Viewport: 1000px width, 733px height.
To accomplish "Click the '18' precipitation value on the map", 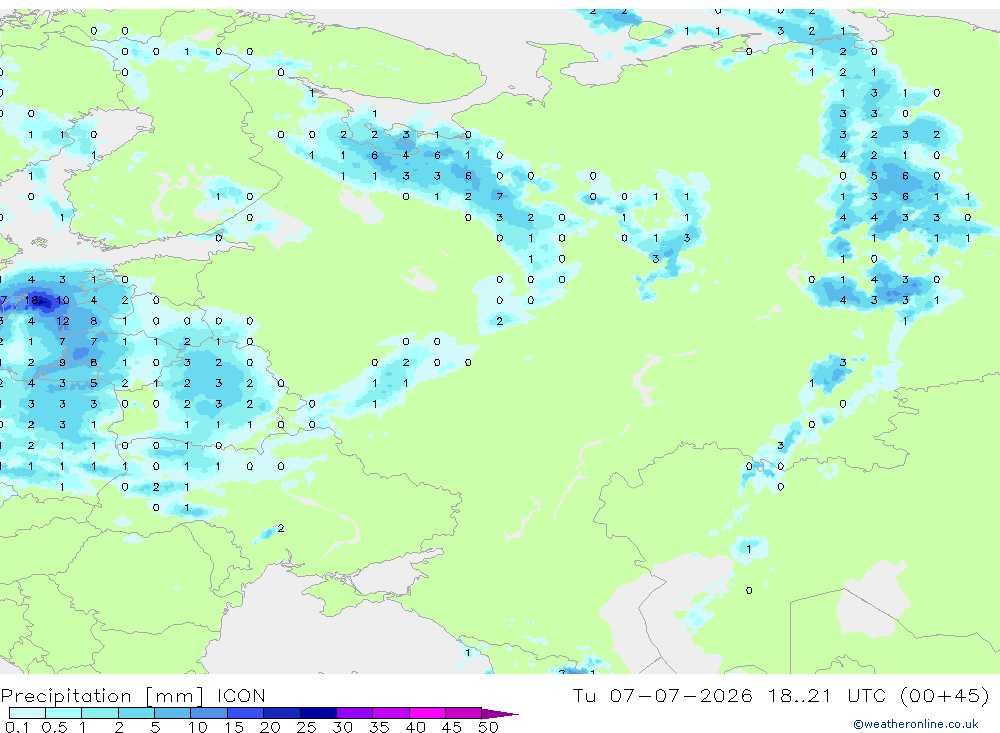I will pos(31,300).
